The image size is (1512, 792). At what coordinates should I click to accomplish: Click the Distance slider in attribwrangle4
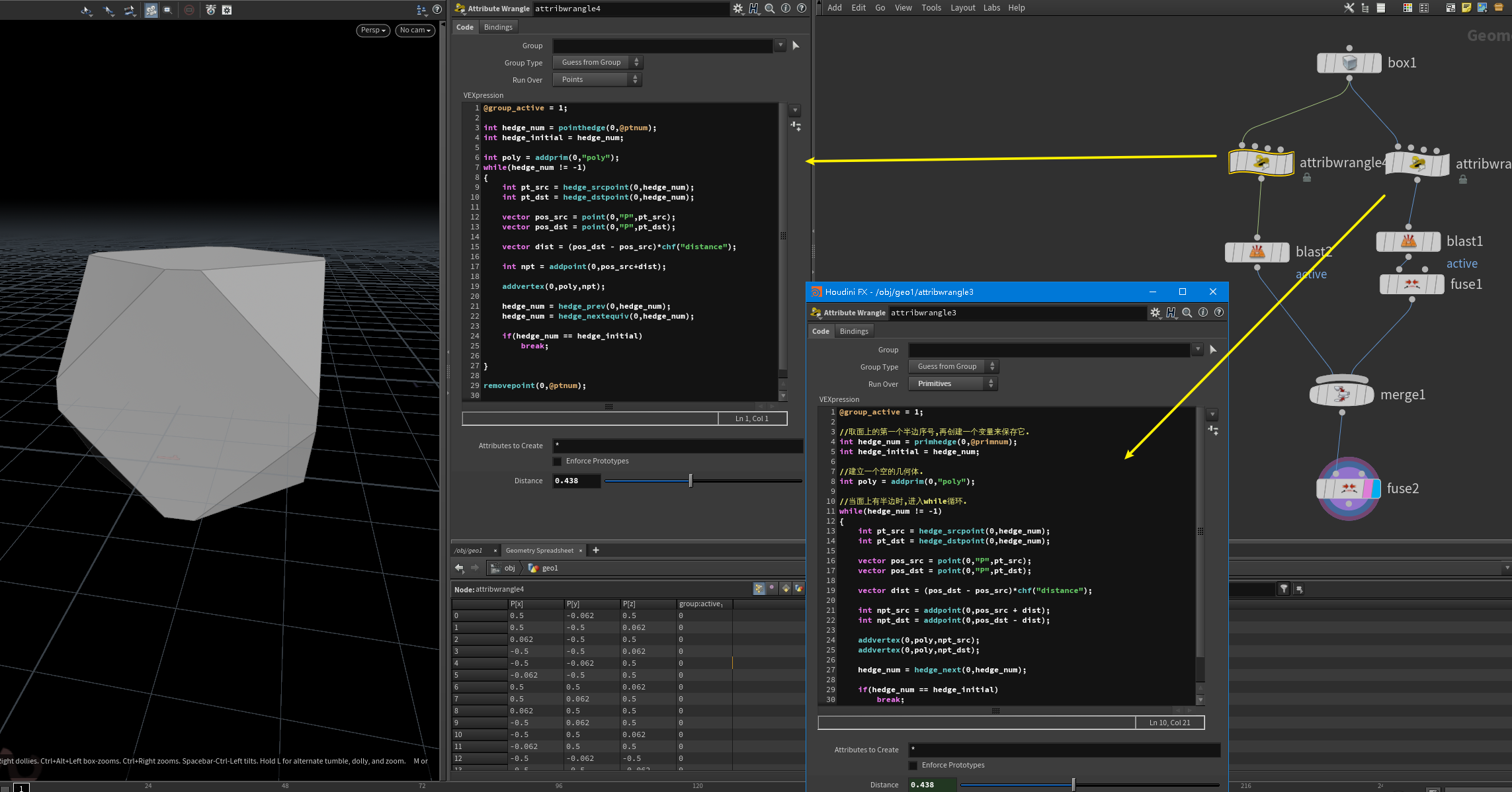click(x=691, y=481)
